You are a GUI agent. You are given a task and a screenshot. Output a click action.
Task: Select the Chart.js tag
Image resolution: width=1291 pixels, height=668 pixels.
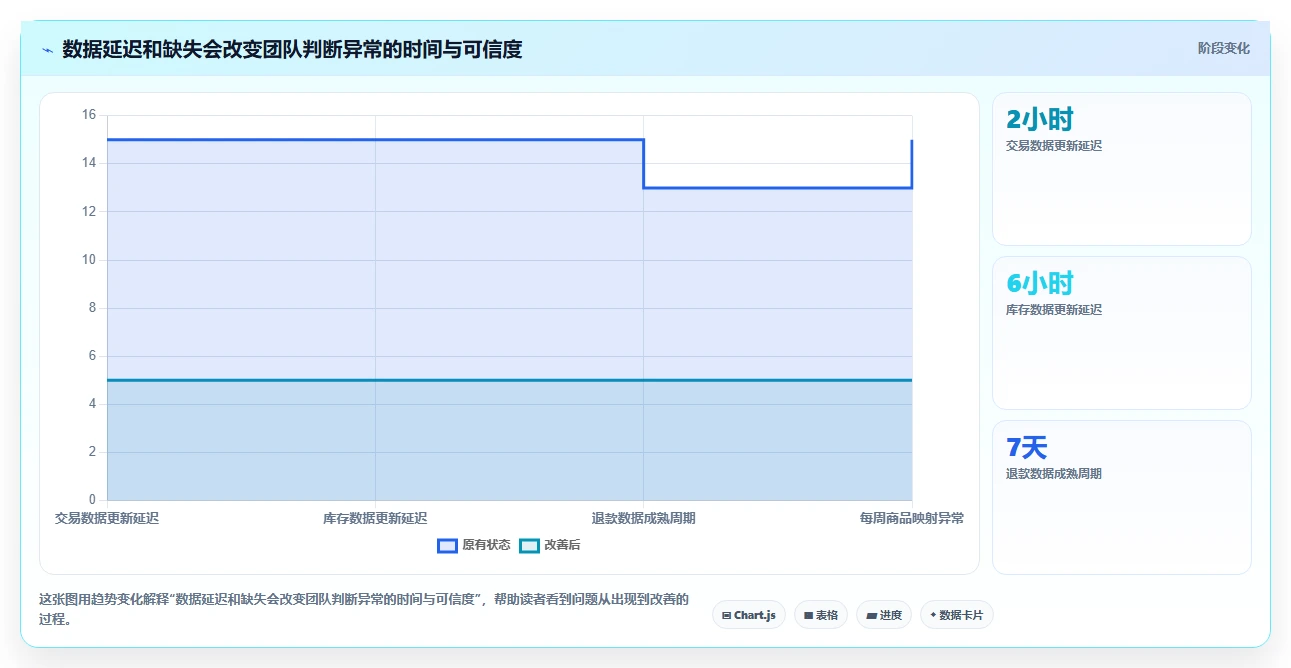[x=749, y=615]
